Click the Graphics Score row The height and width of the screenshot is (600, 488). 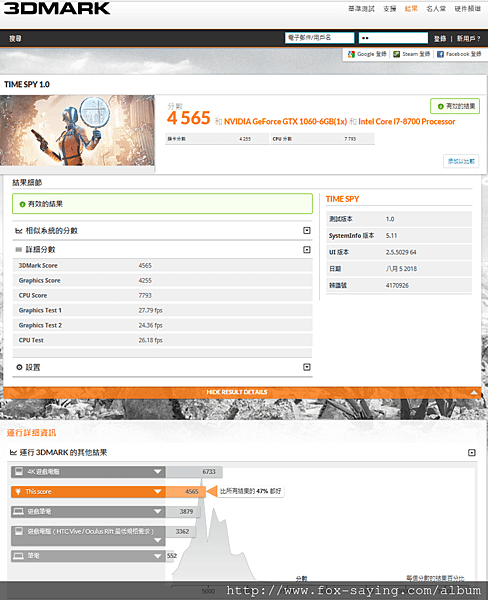[163, 280]
